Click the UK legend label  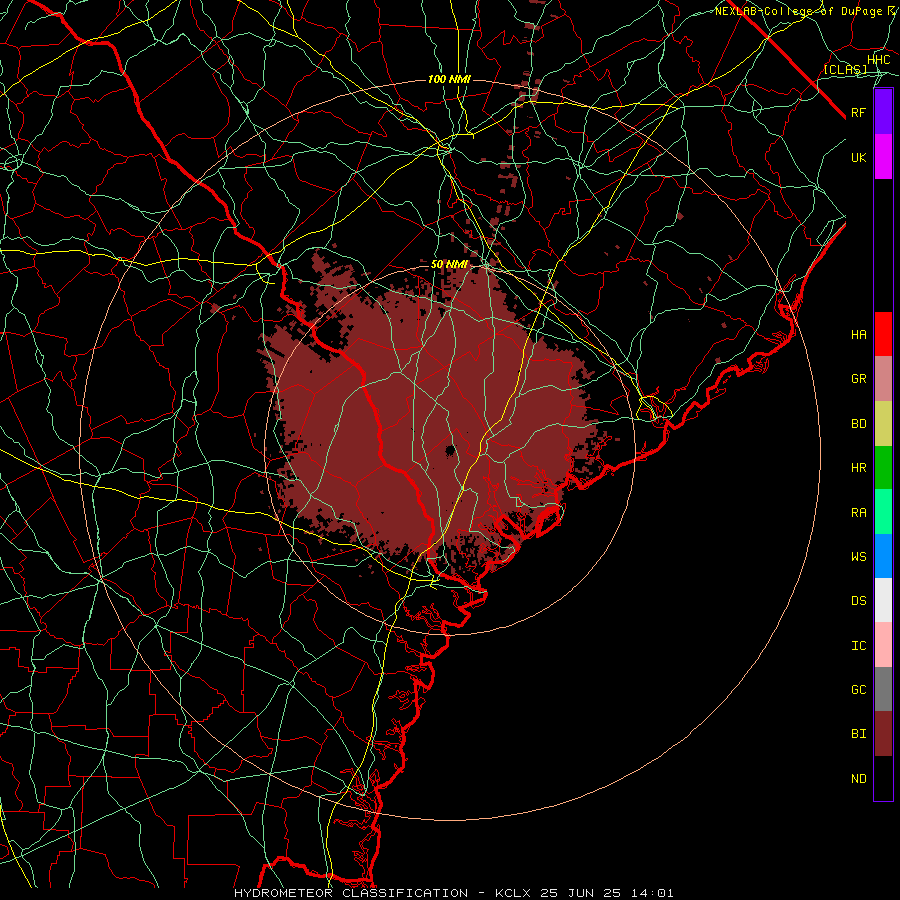(859, 157)
